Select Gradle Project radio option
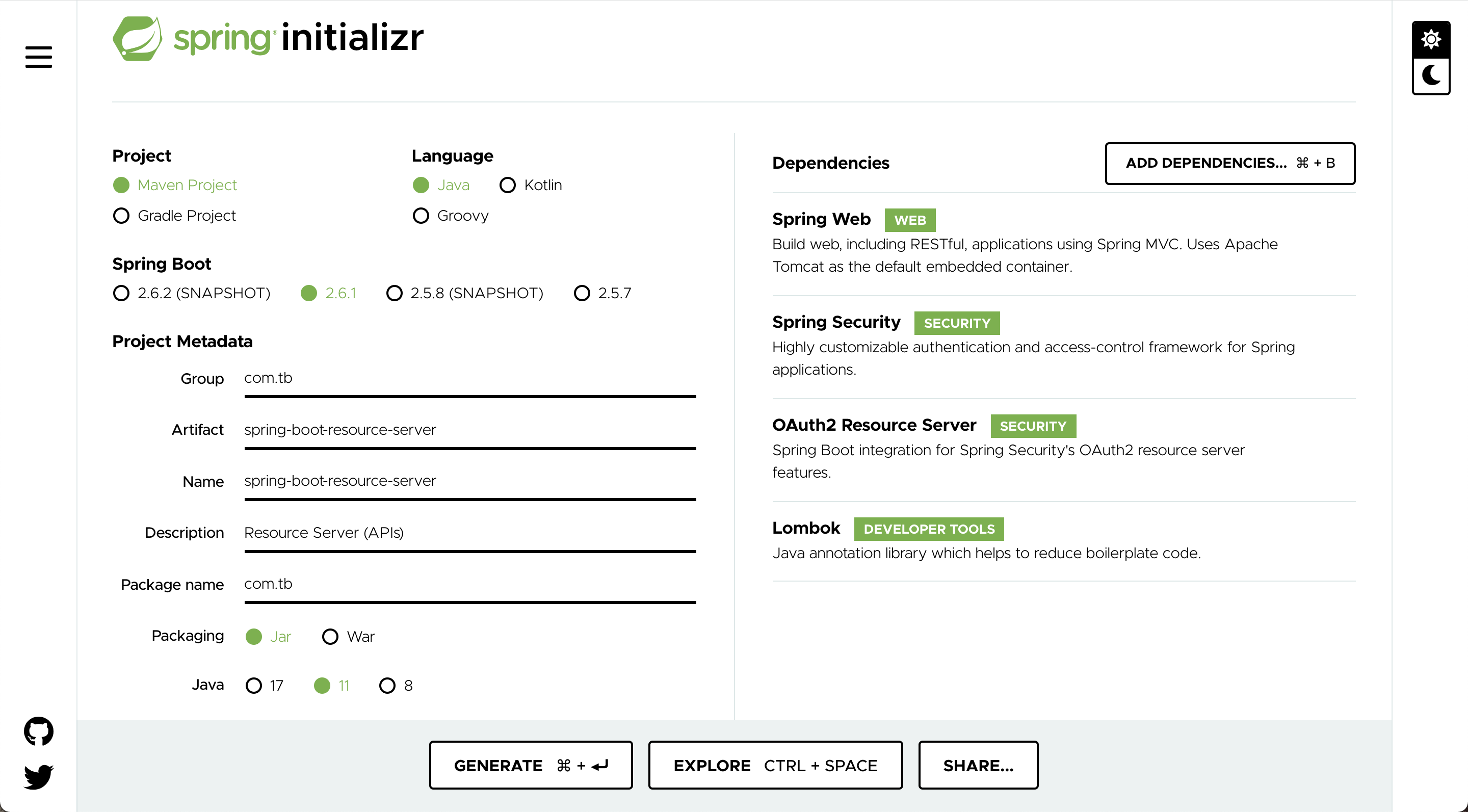 [174, 216]
